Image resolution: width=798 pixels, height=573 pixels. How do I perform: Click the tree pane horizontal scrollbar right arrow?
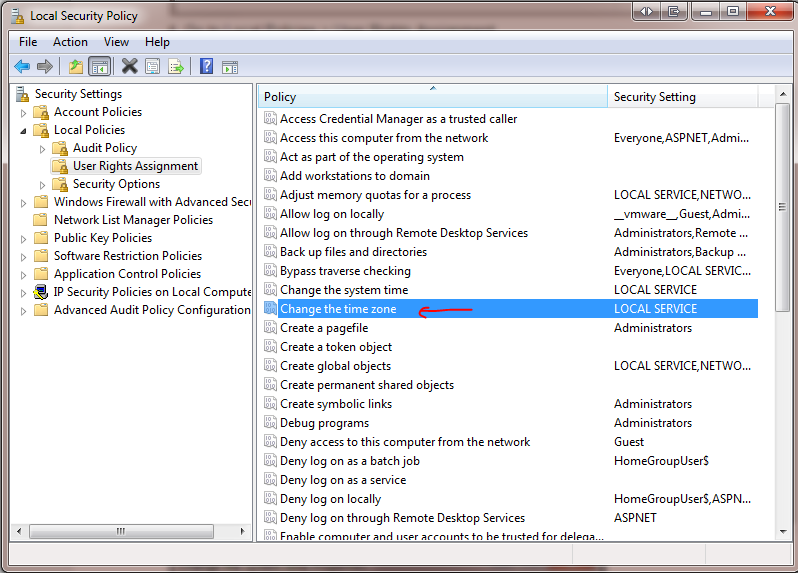[x=243, y=531]
